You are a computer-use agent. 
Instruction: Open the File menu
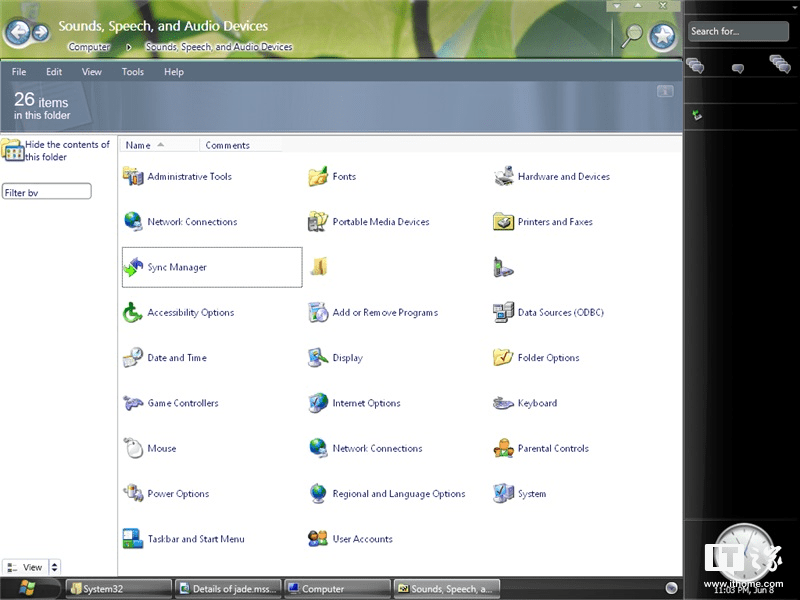click(18, 71)
